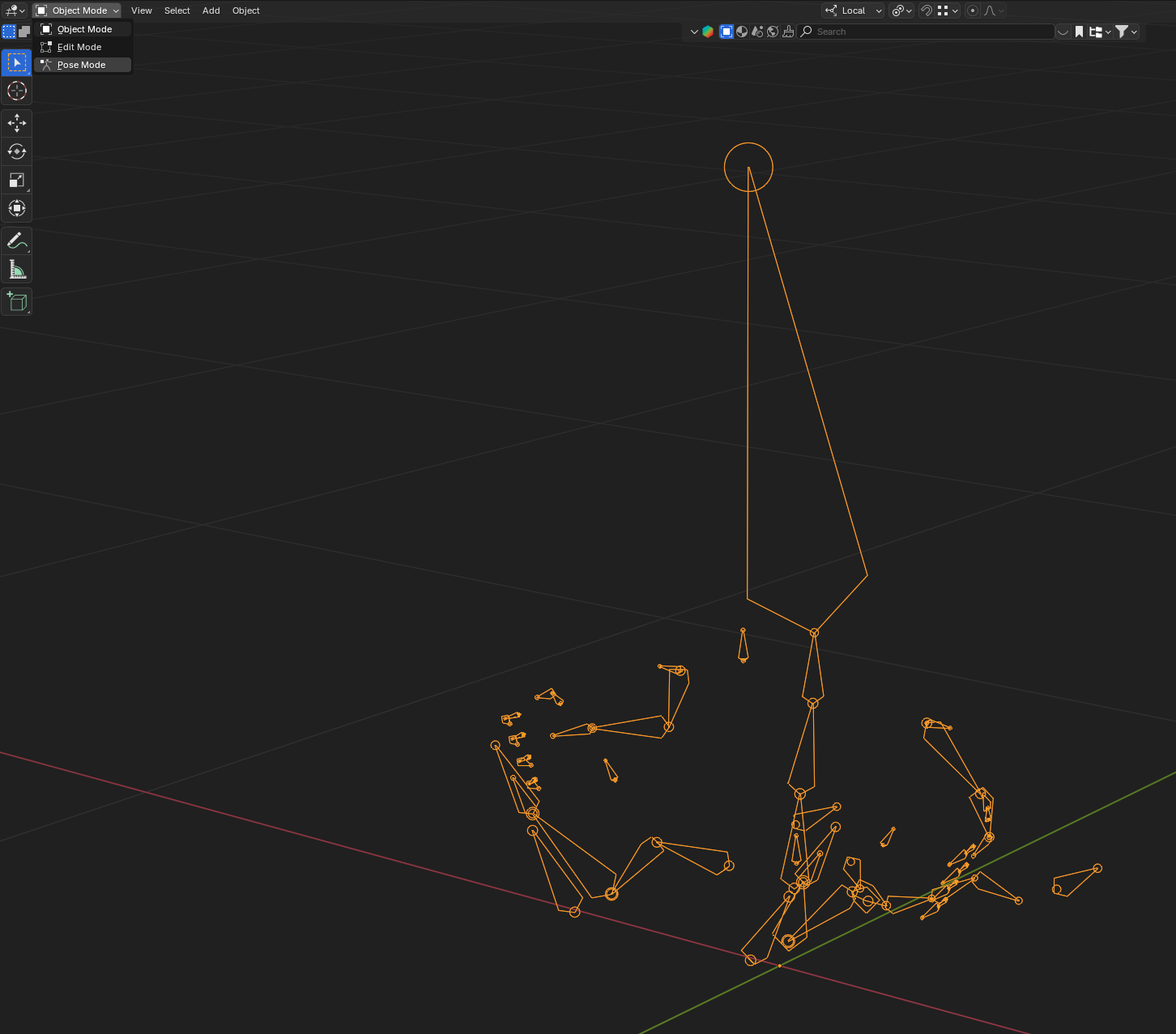This screenshot has height=1034, width=1176.
Task: Select the Cursor tool in toolbar
Action: point(17,91)
